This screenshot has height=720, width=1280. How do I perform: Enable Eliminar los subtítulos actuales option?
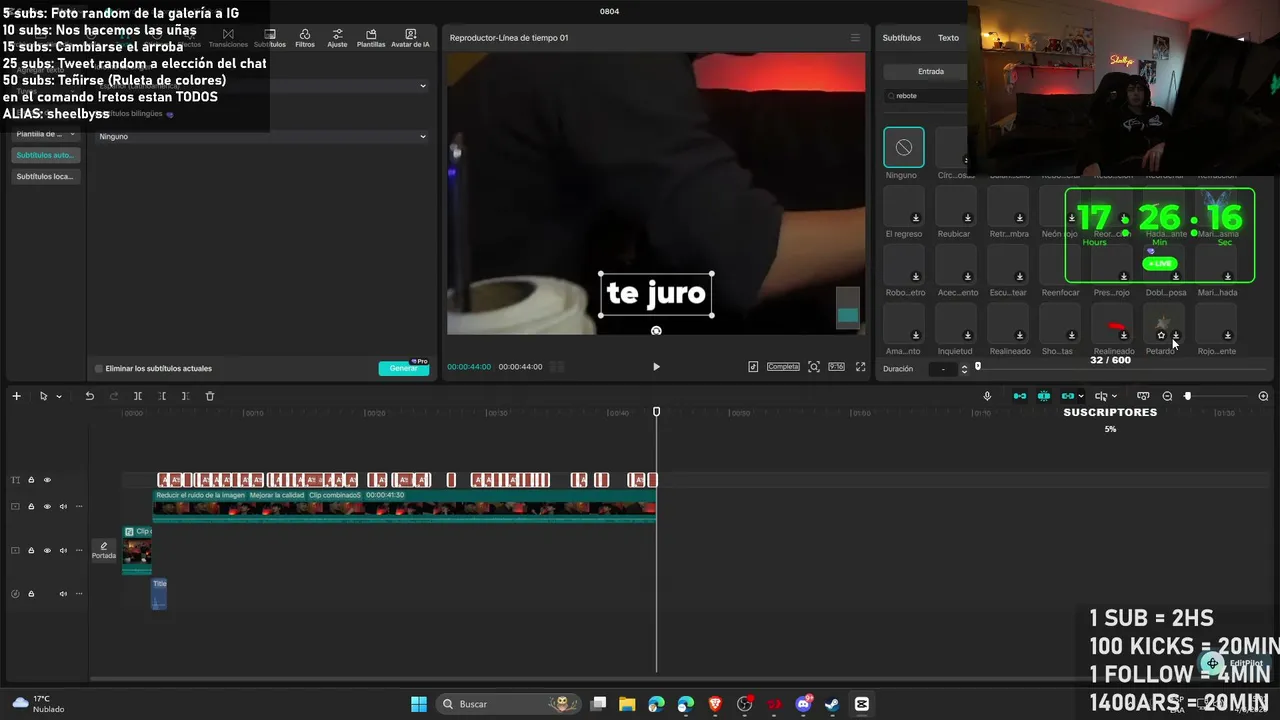(x=98, y=369)
